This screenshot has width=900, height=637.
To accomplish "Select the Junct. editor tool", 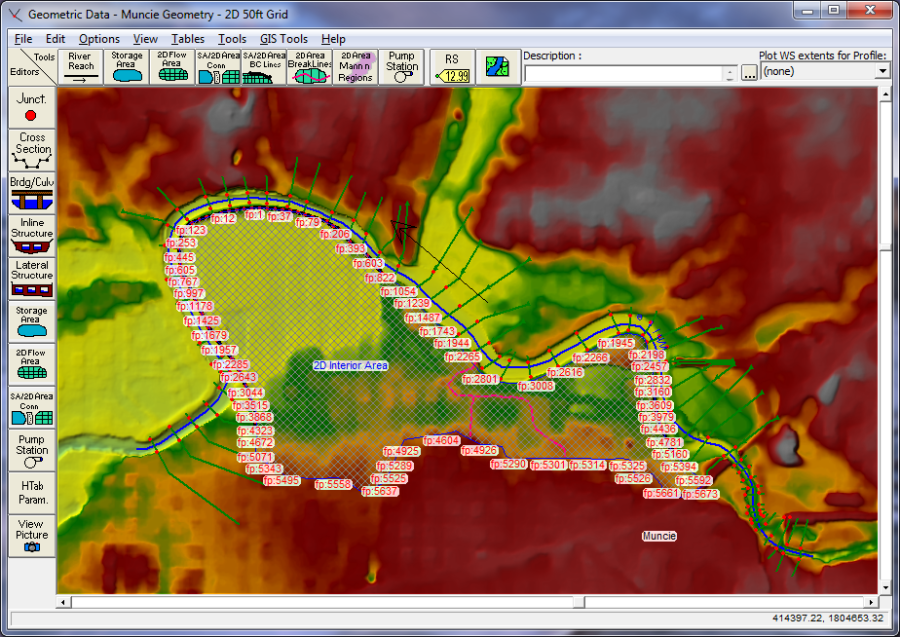I will pyautogui.click(x=30, y=106).
